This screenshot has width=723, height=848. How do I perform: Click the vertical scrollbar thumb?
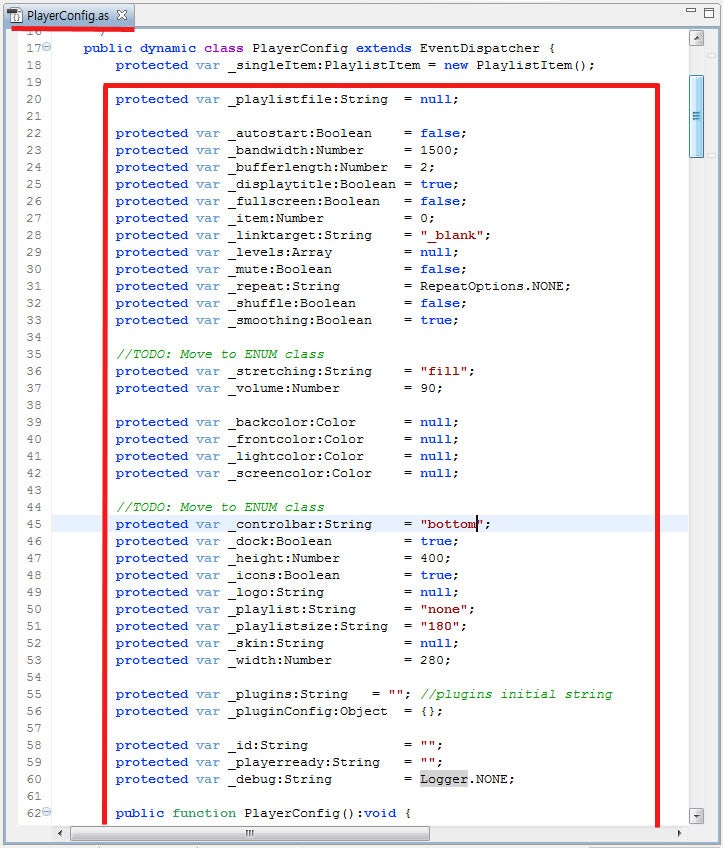click(697, 116)
